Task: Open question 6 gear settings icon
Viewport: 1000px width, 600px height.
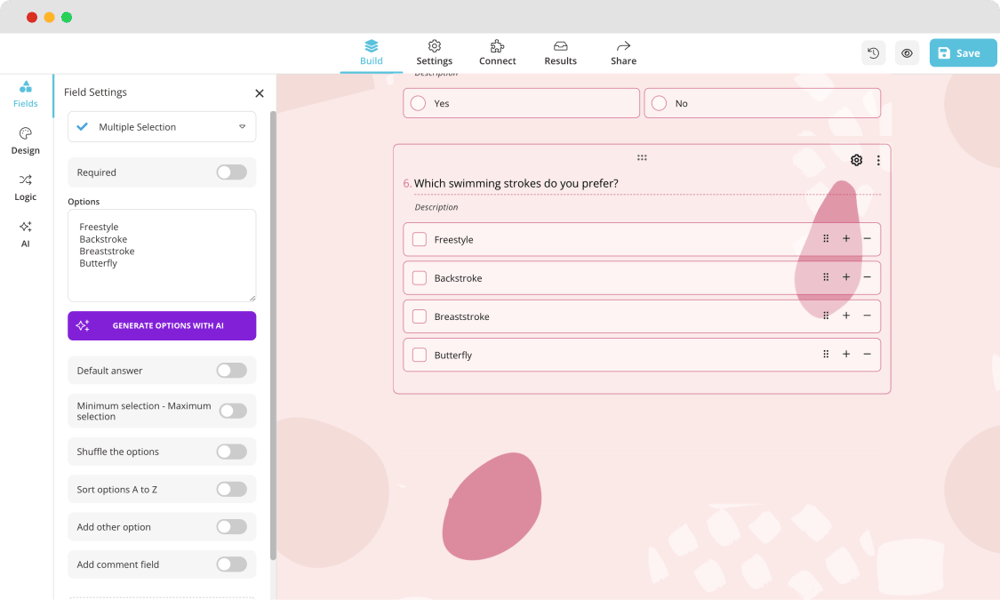Action: (x=856, y=160)
